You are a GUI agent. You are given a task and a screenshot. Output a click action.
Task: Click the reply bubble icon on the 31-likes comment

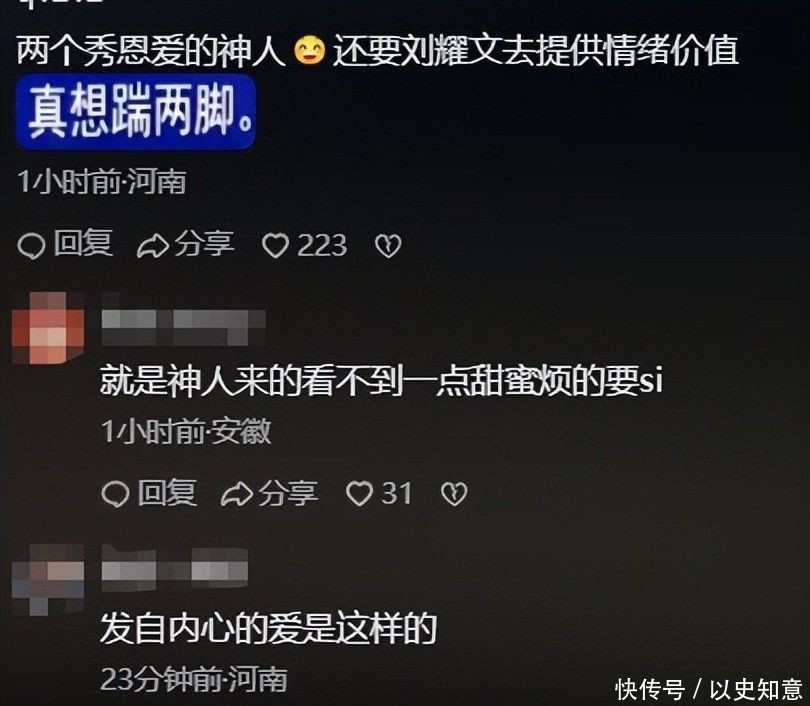(x=115, y=494)
